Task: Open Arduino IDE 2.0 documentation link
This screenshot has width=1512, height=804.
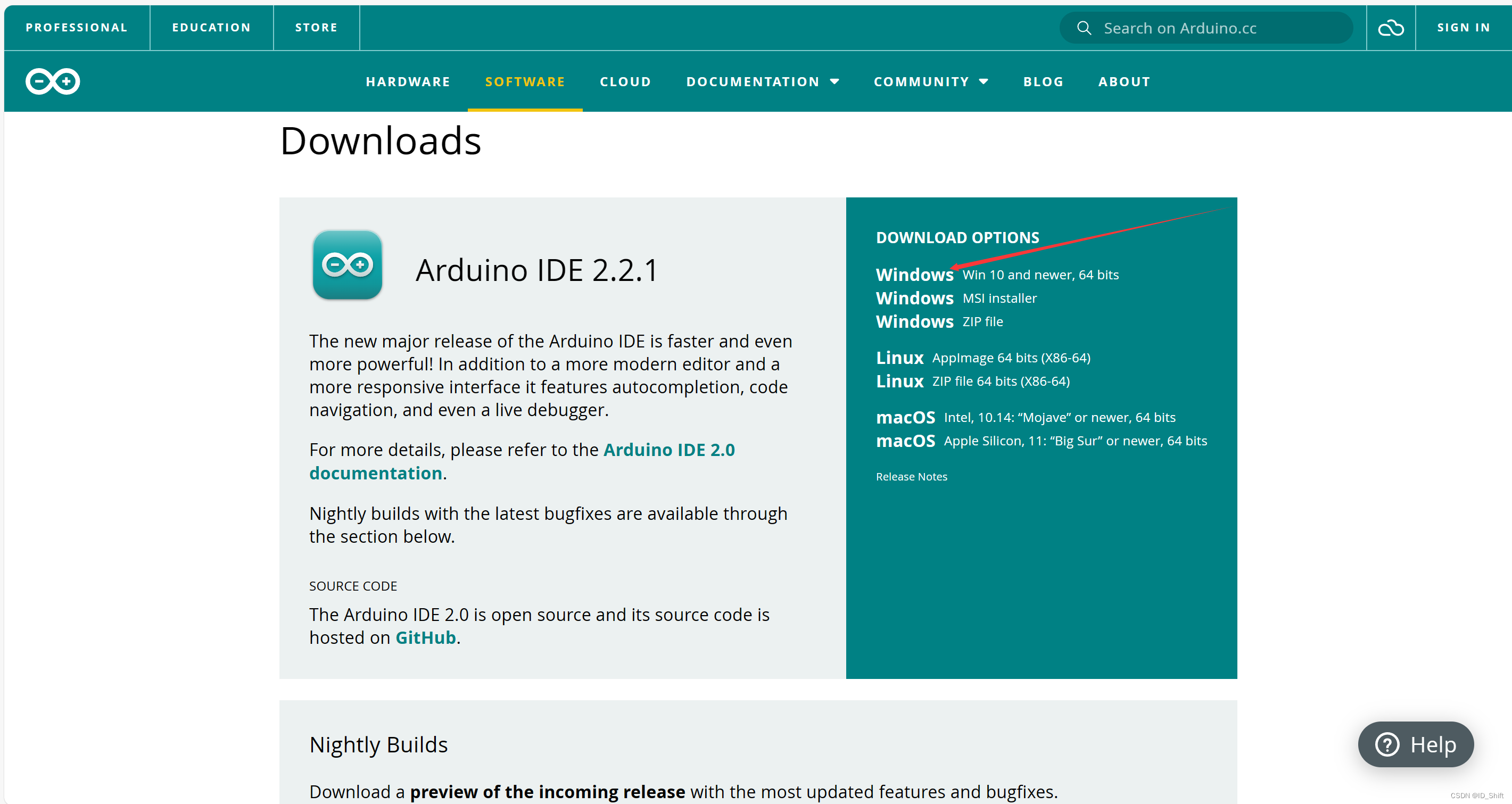Action: [x=668, y=450]
